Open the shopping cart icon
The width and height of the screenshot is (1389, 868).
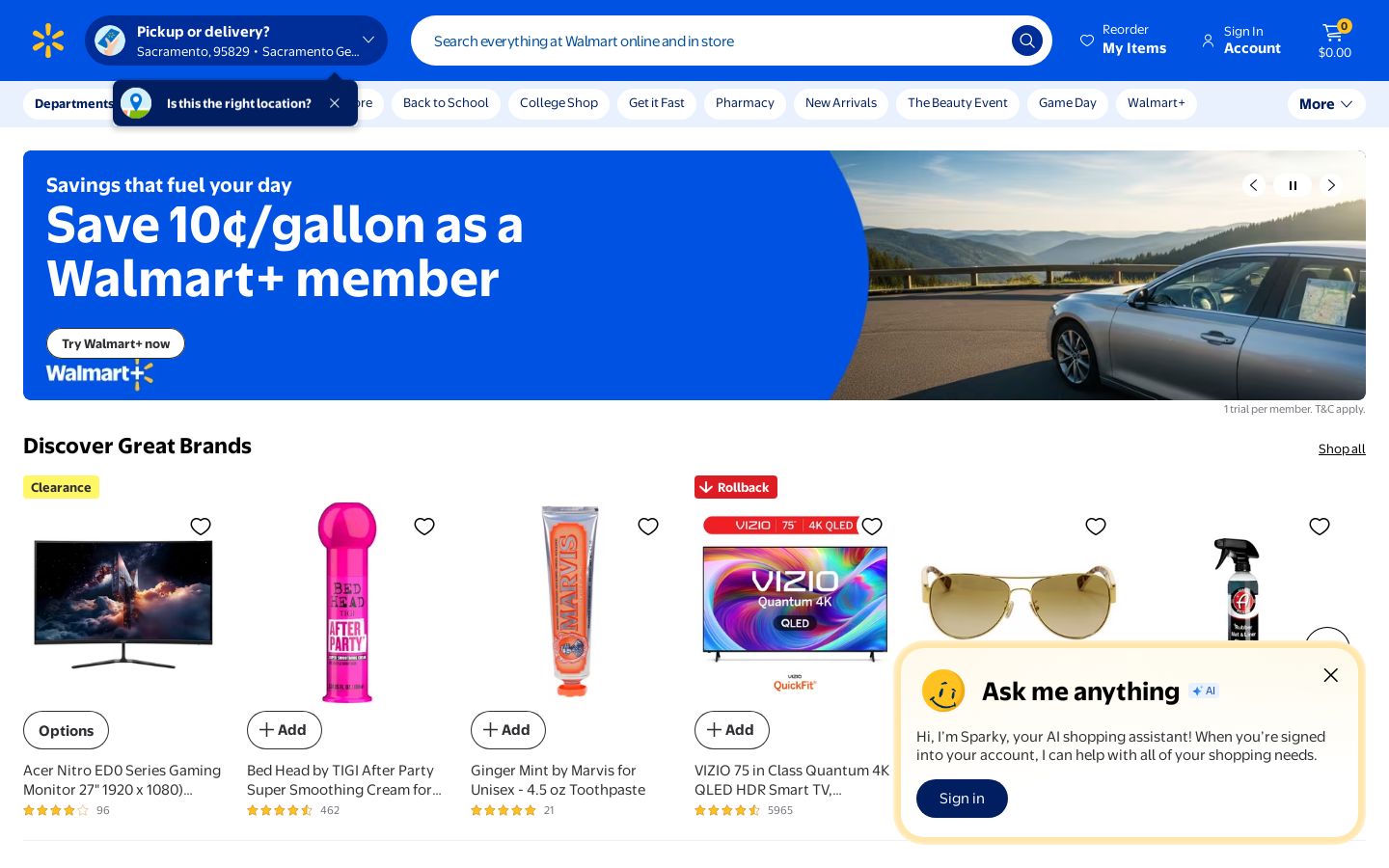coord(1334,33)
